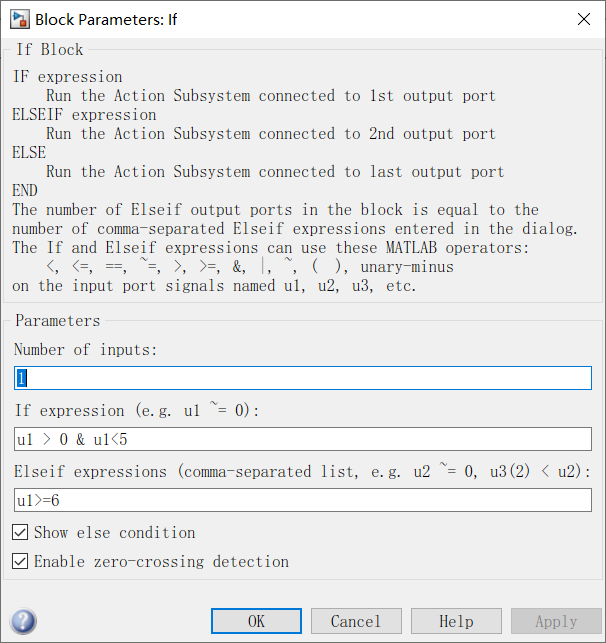Toggle the Show else condition checkbox
The height and width of the screenshot is (643, 606).
pos(21,532)
